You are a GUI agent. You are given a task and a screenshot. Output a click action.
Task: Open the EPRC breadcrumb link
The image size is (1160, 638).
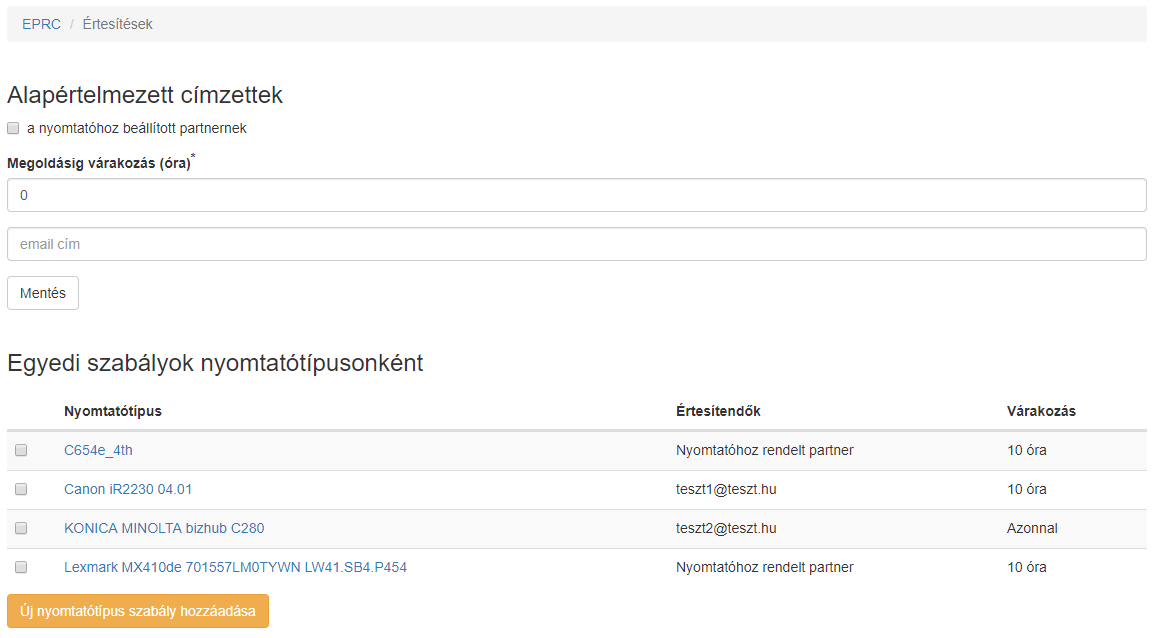click(41, 24)
